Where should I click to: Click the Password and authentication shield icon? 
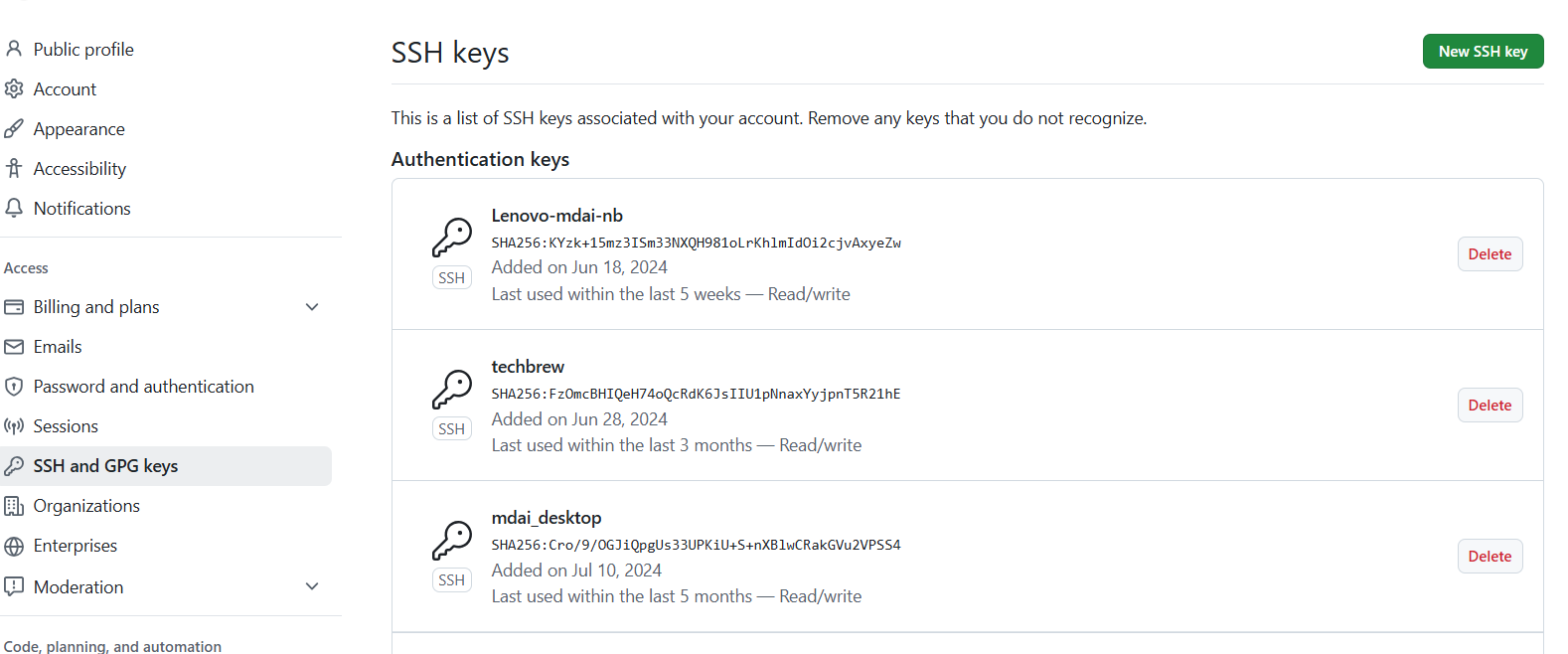tap(14, 387)
